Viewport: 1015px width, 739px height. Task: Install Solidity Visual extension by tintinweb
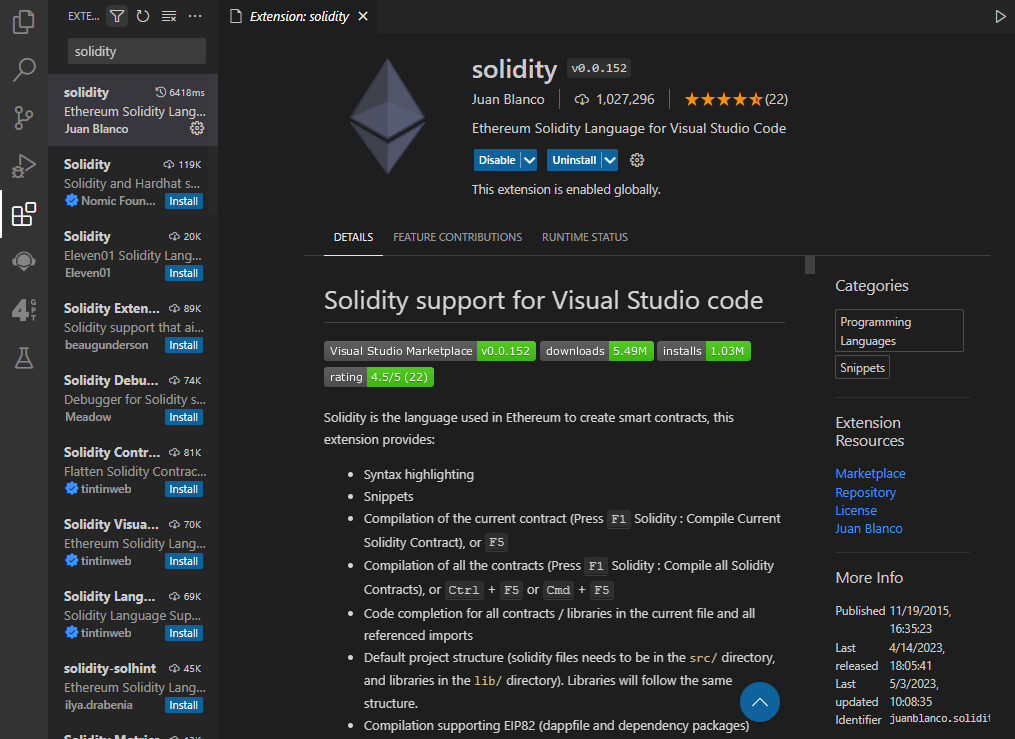coord(183,561)
